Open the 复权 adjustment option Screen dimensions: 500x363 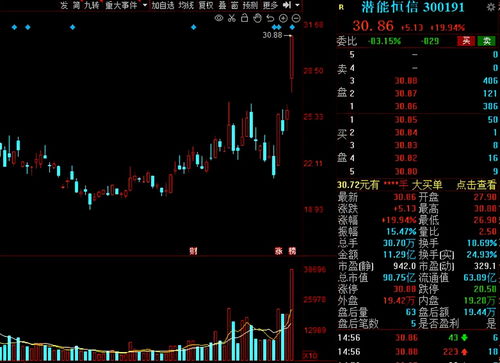tap(206, 5)
